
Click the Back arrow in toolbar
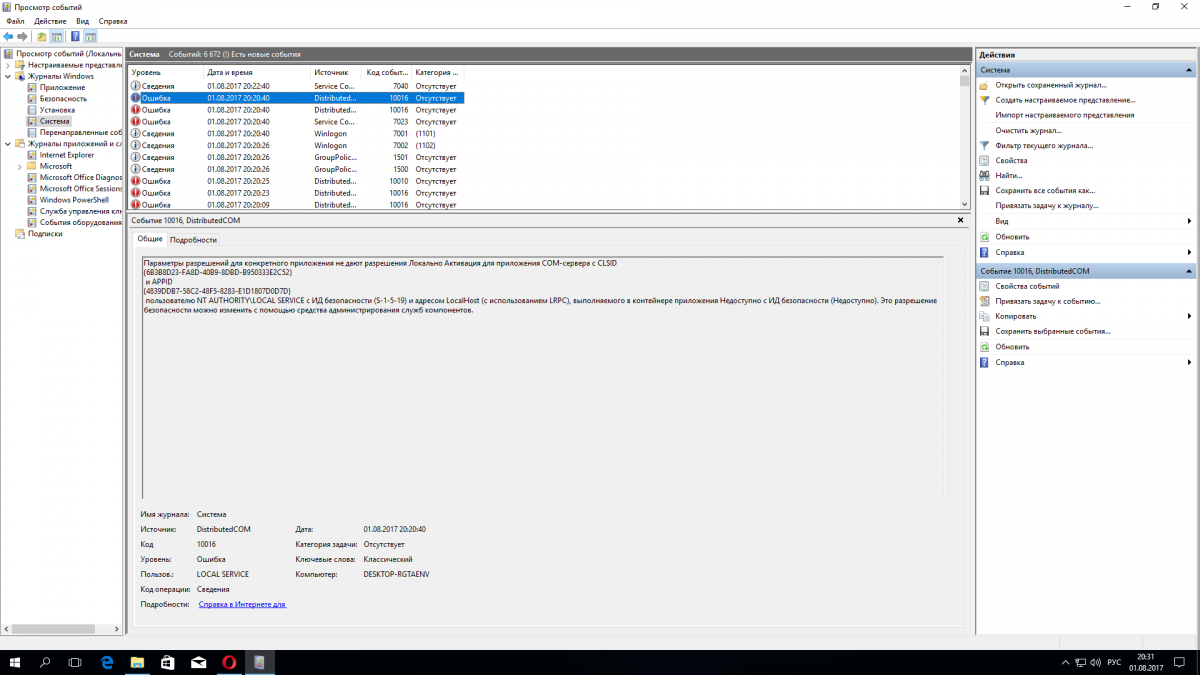[8, 36]
